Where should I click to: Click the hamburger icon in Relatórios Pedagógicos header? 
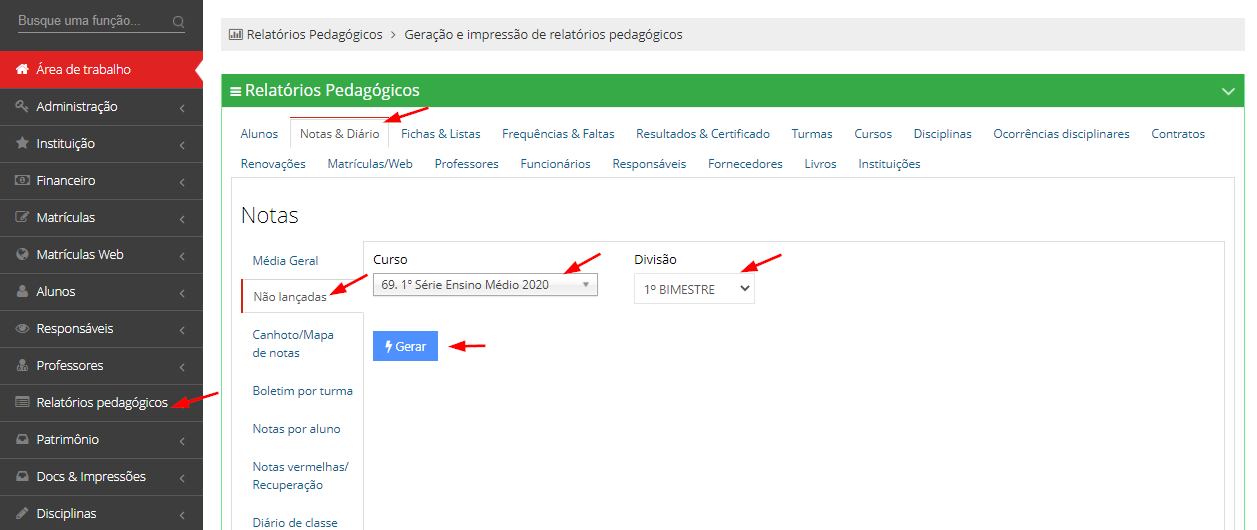[236, 91]
